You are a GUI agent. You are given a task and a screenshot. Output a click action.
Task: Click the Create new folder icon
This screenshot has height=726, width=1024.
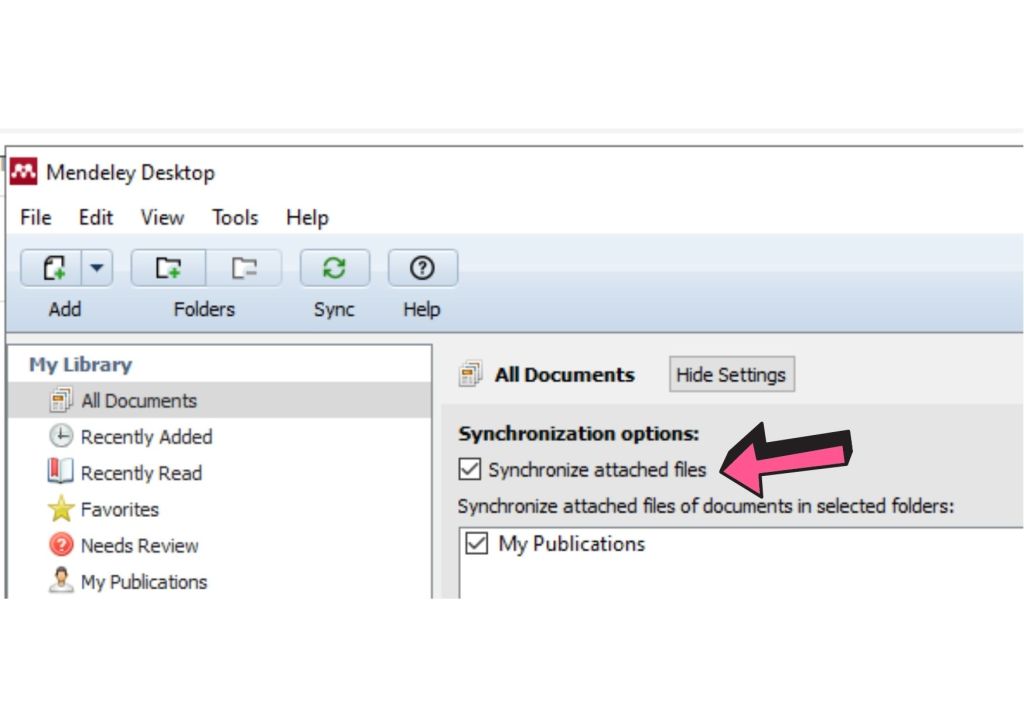(x=168, y=268)
